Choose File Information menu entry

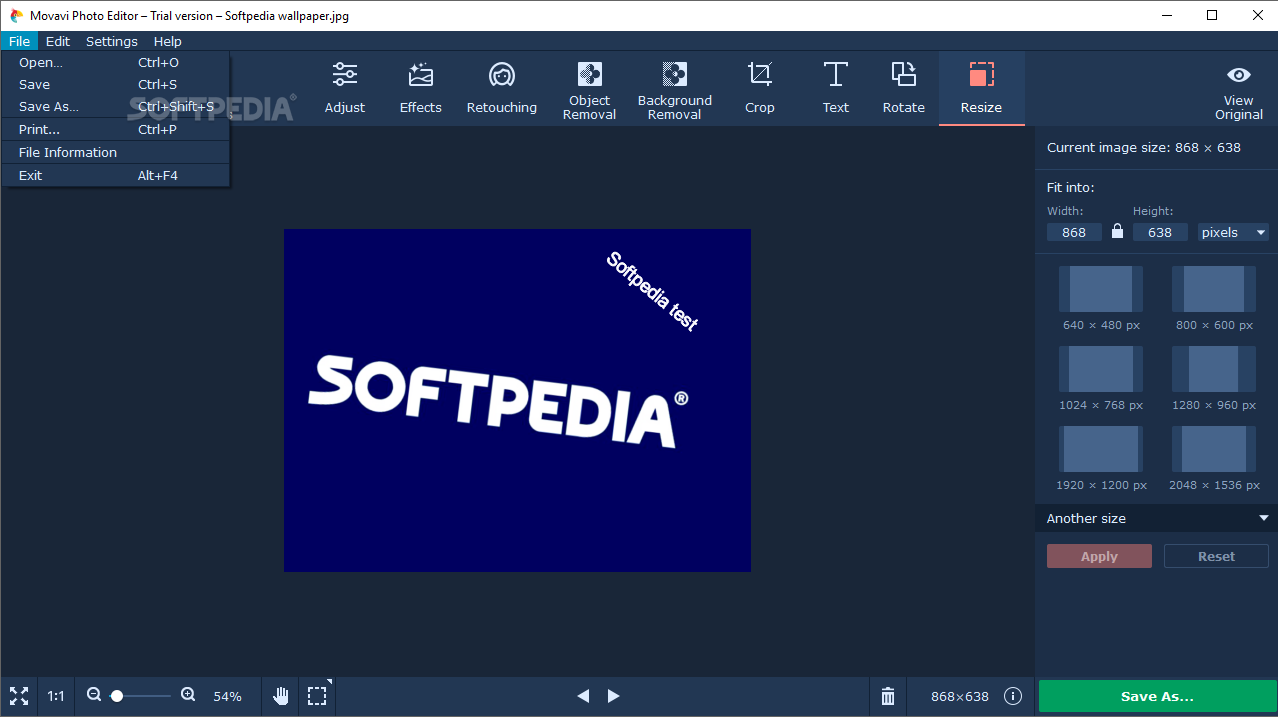coord(116,152)
